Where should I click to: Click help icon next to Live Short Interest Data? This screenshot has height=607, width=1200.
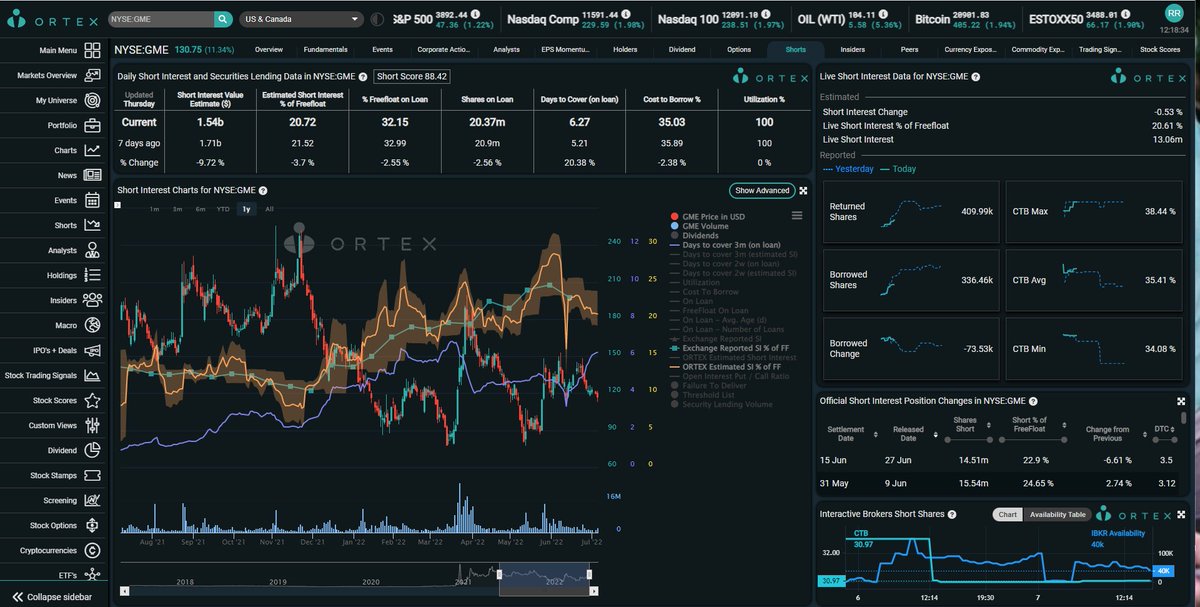coord(975,76)
